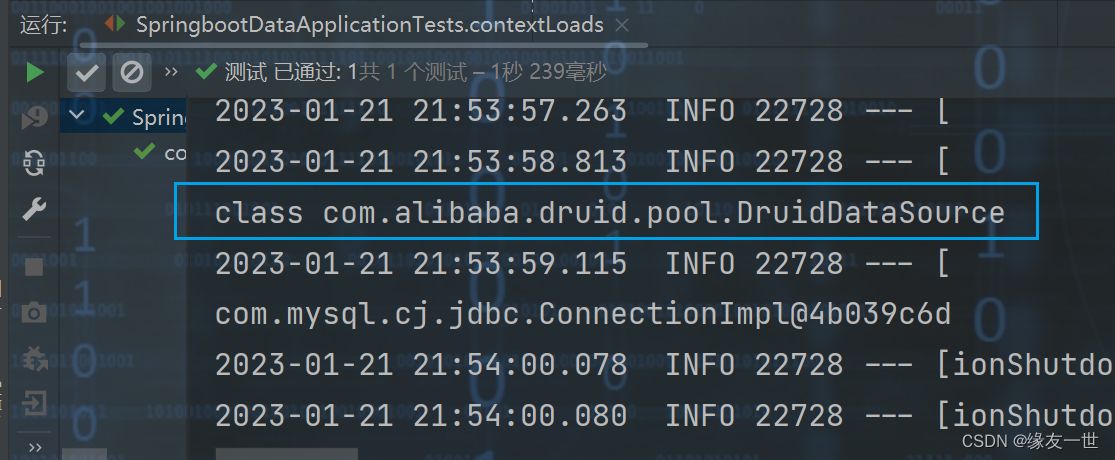Click the 运行 Run panel label
The width and height of the screenshot is (1115, 460).
(44, 24)
